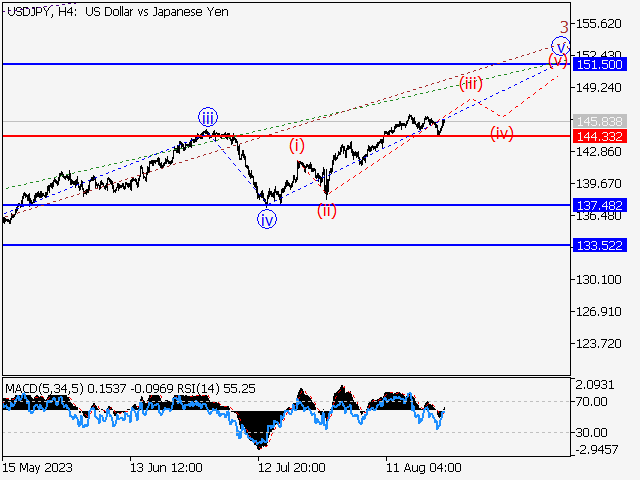The width and height of the screenshot is (640, 480).
Task: Select the red (iv) wave label
Action: [x=502, y=133]
